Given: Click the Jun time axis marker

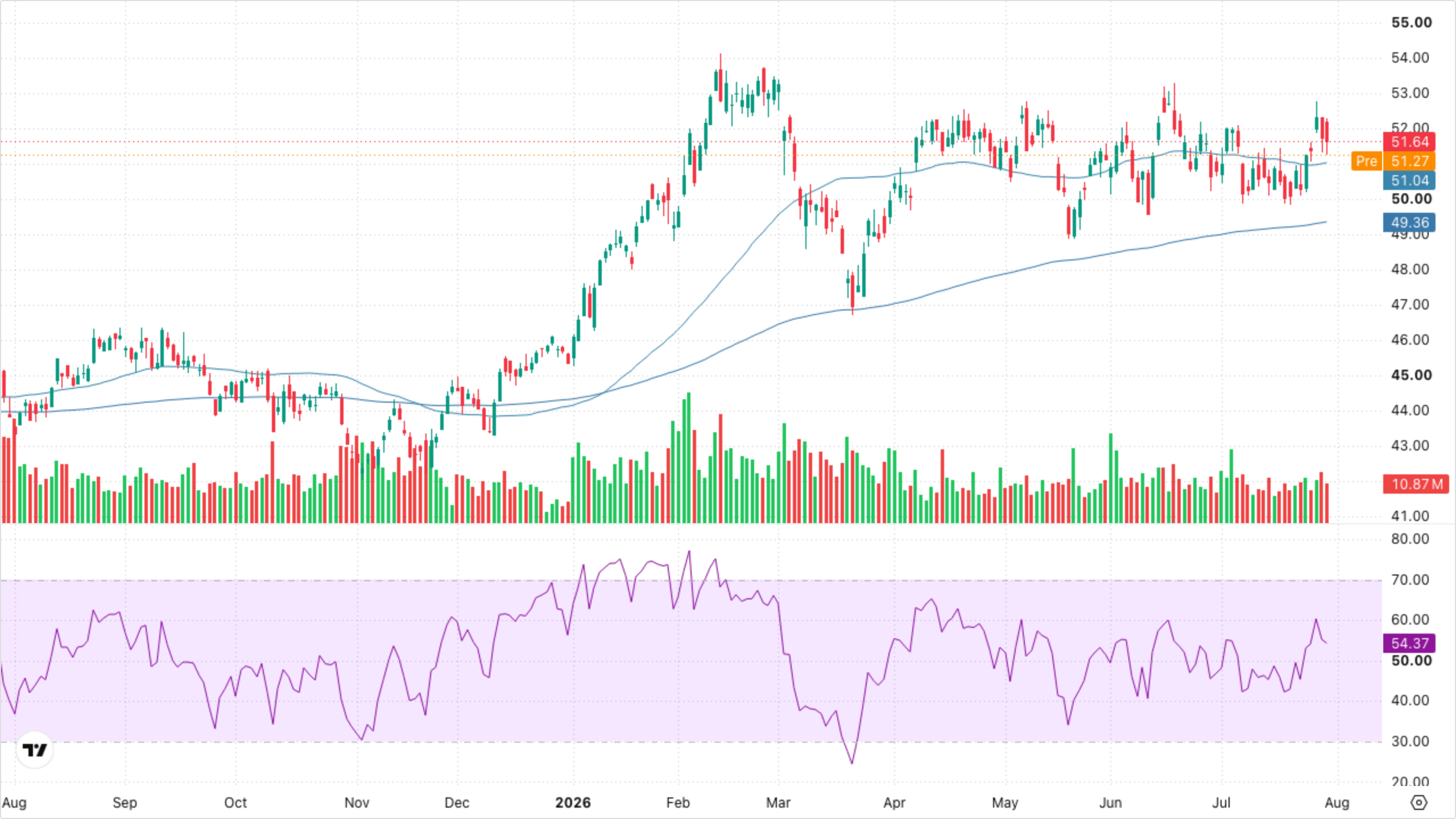Looking at the screenshot, I should 1110,803.
